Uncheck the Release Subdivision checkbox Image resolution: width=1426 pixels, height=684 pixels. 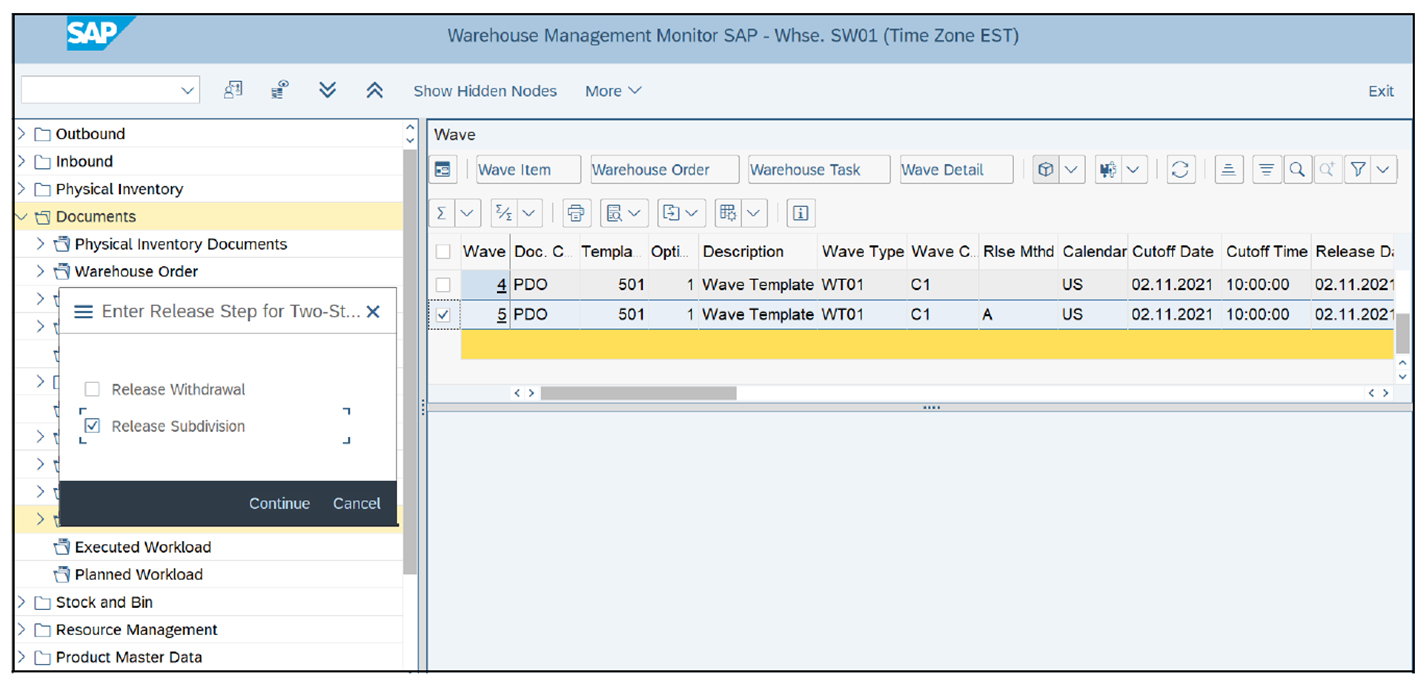click(93, 425)
